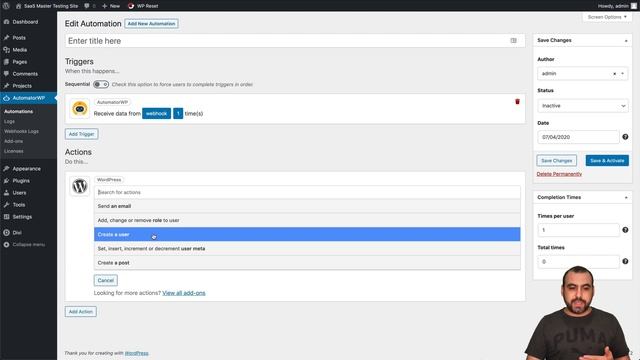
Task: Click the AutomatorWP robot trigger icon
Action: pos(80,109)
